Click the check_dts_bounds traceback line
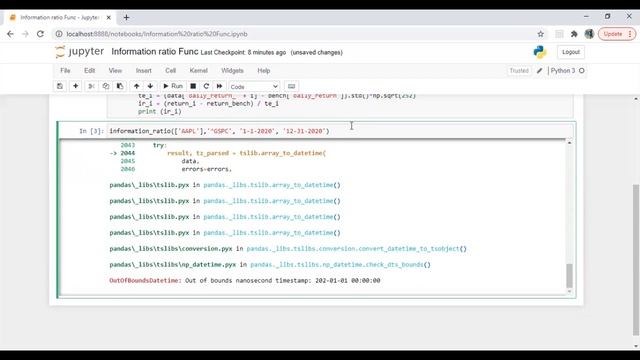The height and width of the screenshot is (360, 640). (x=270, y=264)
